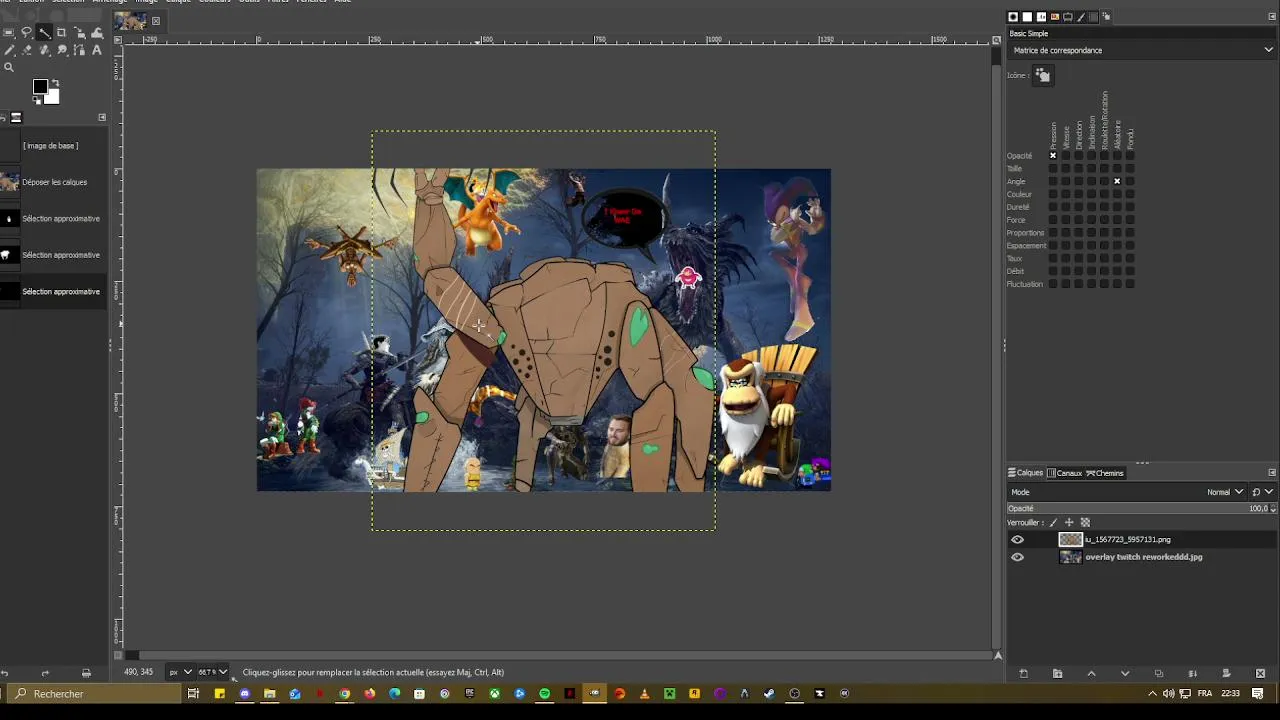Image resolution: width=1280 pixels, height=720 pixels.
Task: Select the Fuzzy Select magic wand tool
Action: [44, 33]
